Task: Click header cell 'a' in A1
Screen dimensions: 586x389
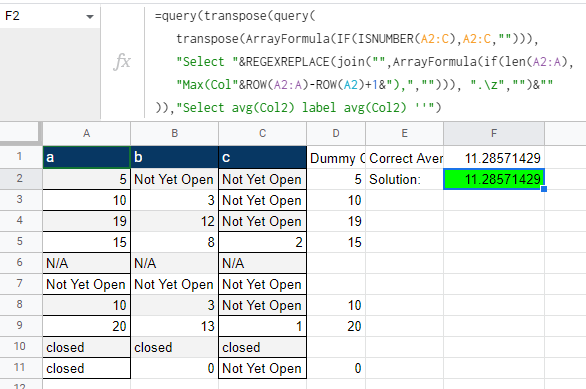Action: click(x=87, y=157)
